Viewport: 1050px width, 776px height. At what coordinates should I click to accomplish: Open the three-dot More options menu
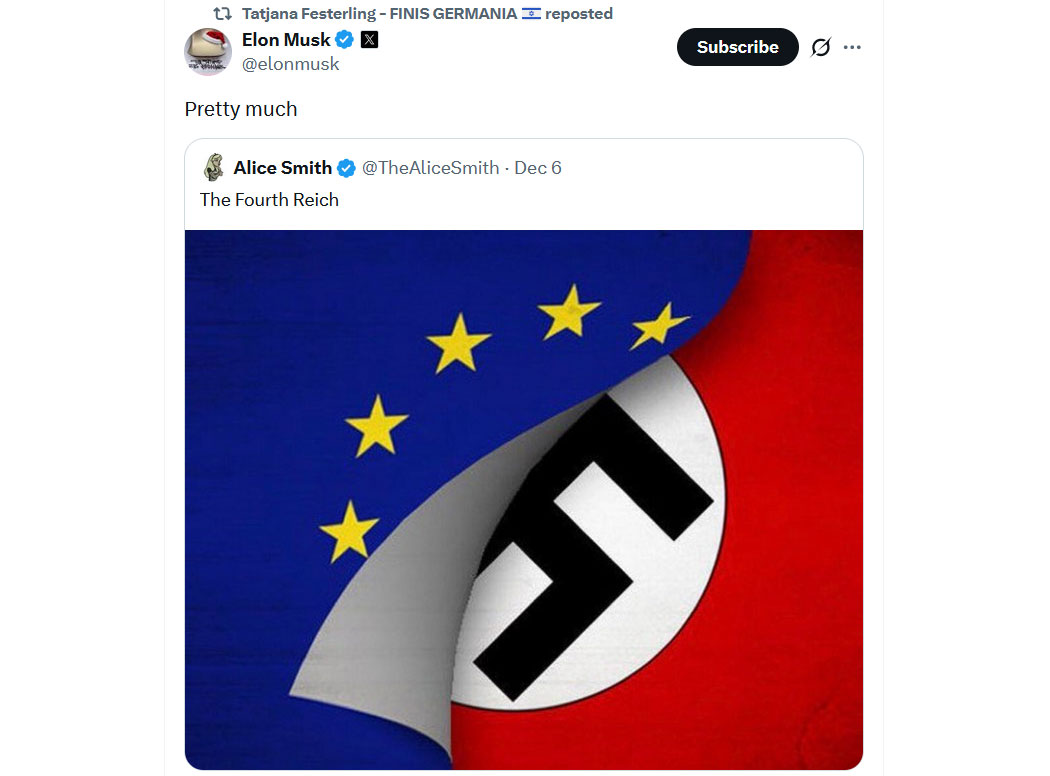(852, 47)
